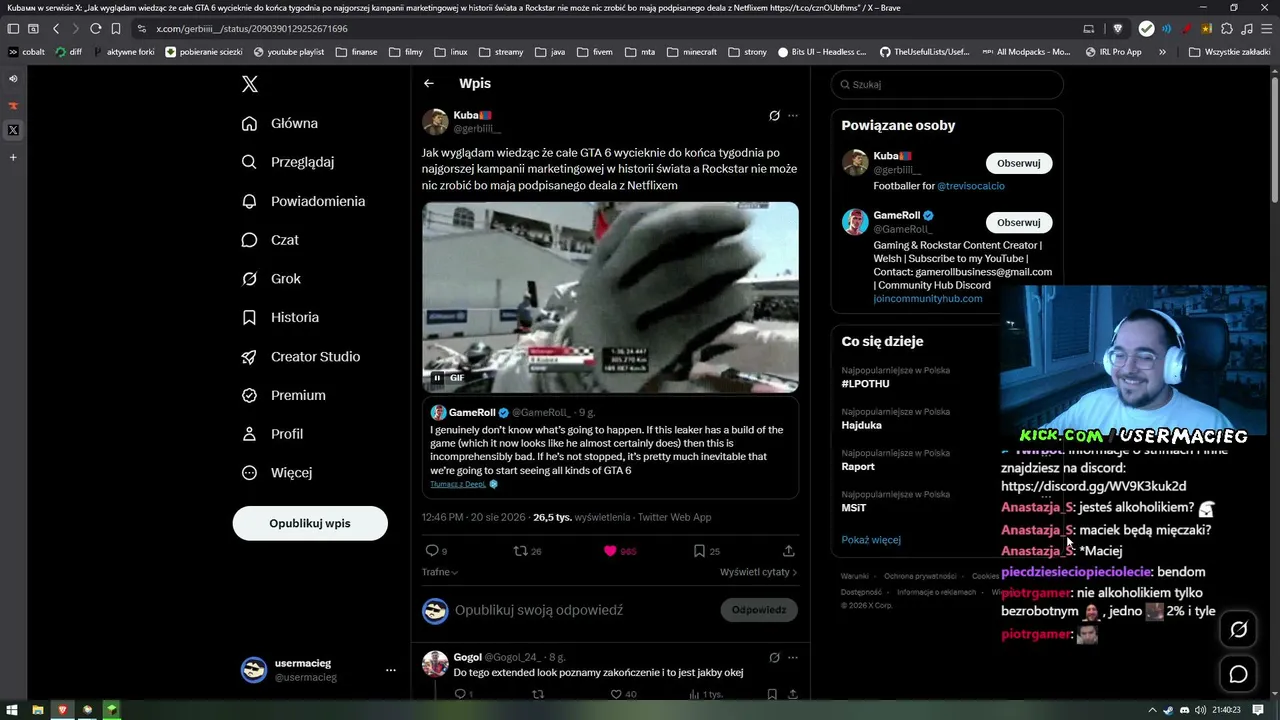The width and height of the screenshot is (1280, 720).
Task: Go back with the Wpis arrow
Action: pos(429,84)
